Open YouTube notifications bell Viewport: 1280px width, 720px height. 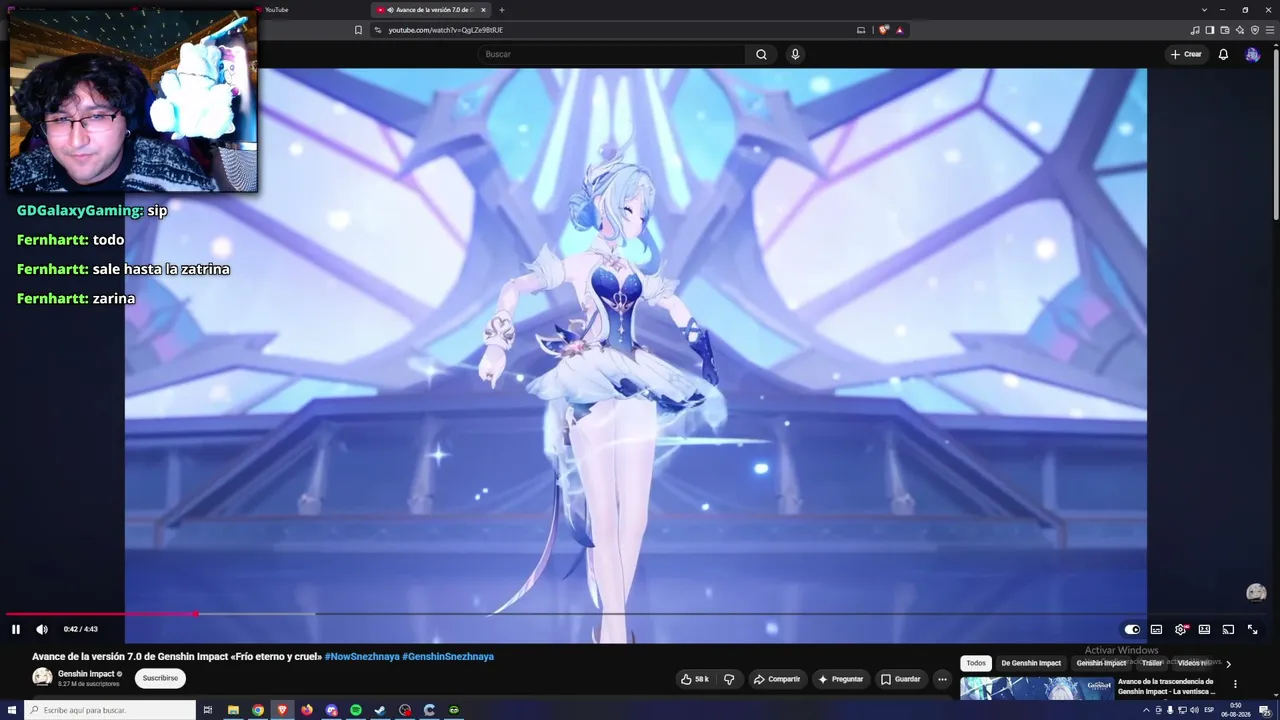[1223, 54]
